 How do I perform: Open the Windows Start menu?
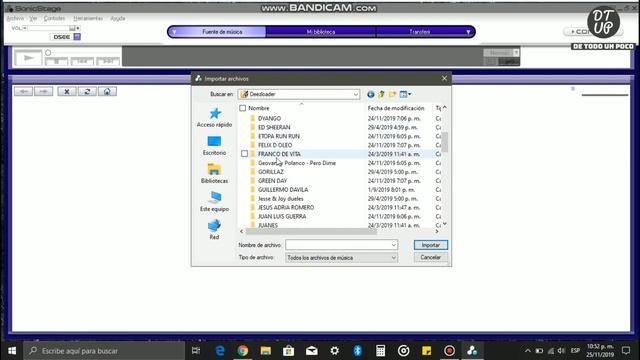coord(12,351)
